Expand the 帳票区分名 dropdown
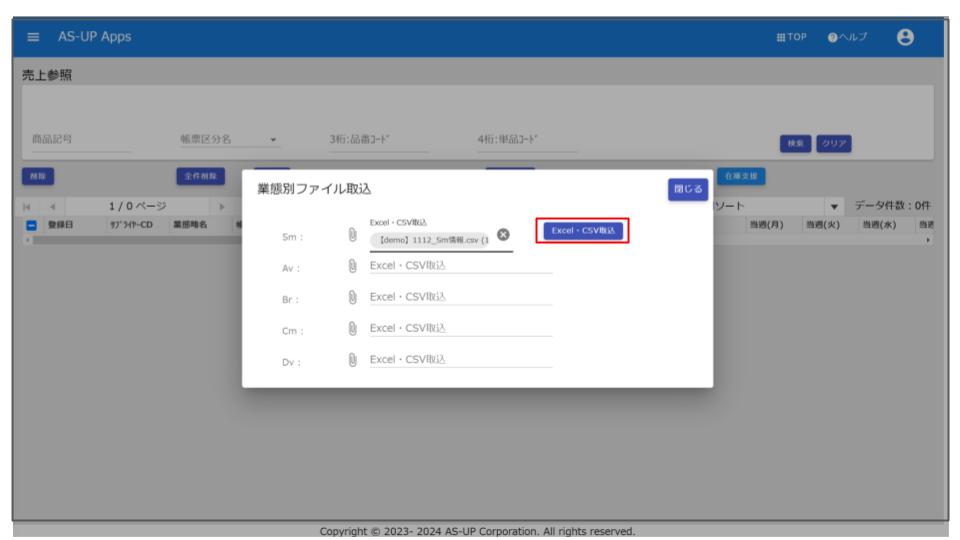960x540 pixels. (273, 139)
